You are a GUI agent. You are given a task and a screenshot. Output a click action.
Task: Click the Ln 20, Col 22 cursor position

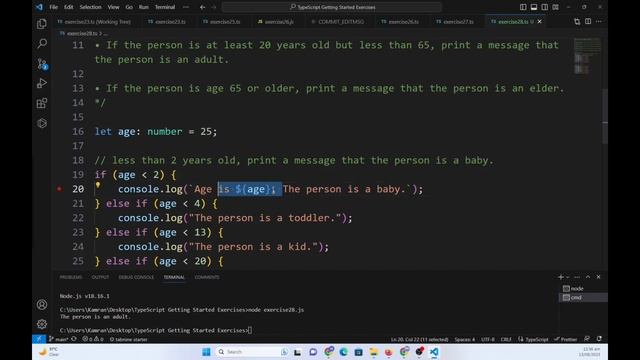click(419, 339)
